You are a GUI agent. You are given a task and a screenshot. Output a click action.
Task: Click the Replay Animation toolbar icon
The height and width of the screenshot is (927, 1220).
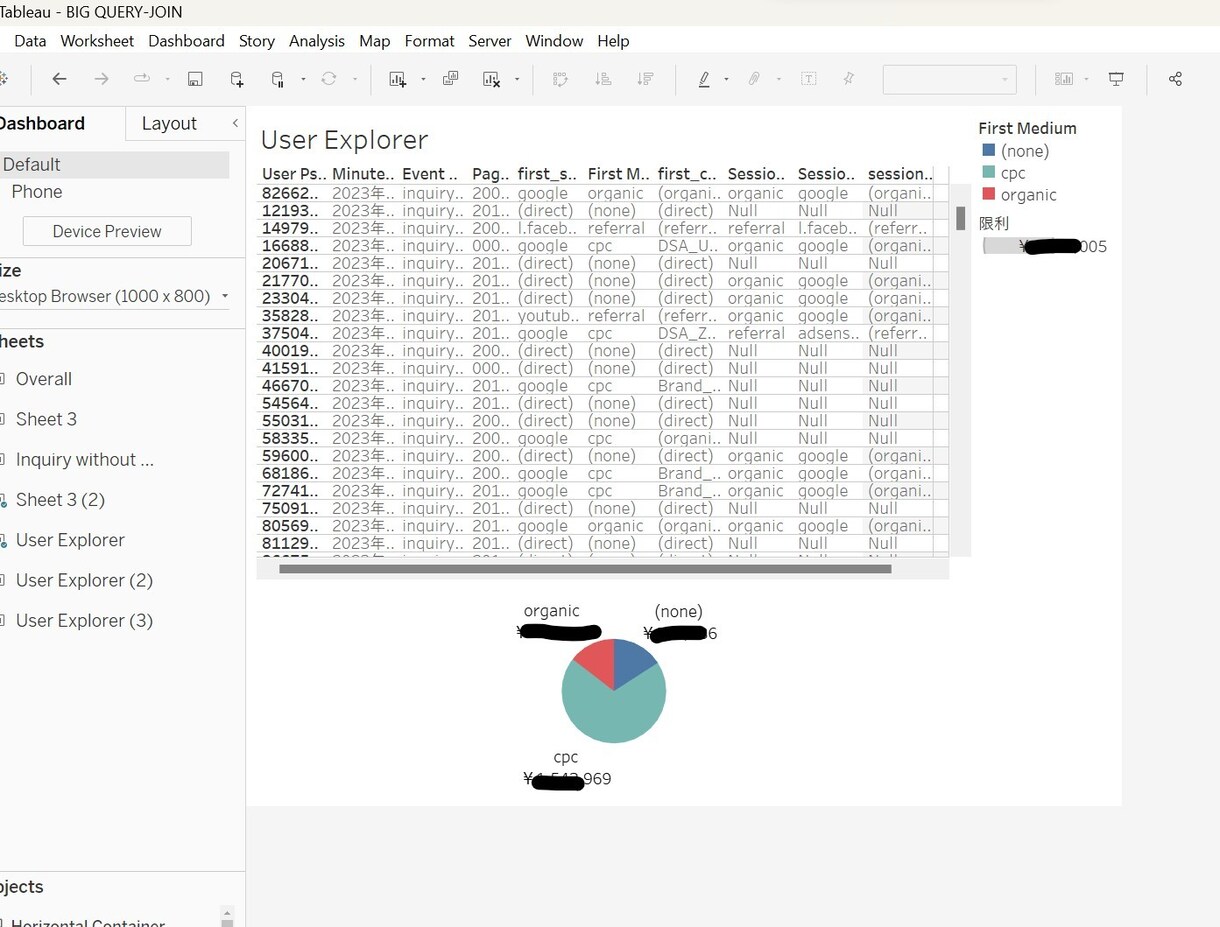tap(141, 79)
